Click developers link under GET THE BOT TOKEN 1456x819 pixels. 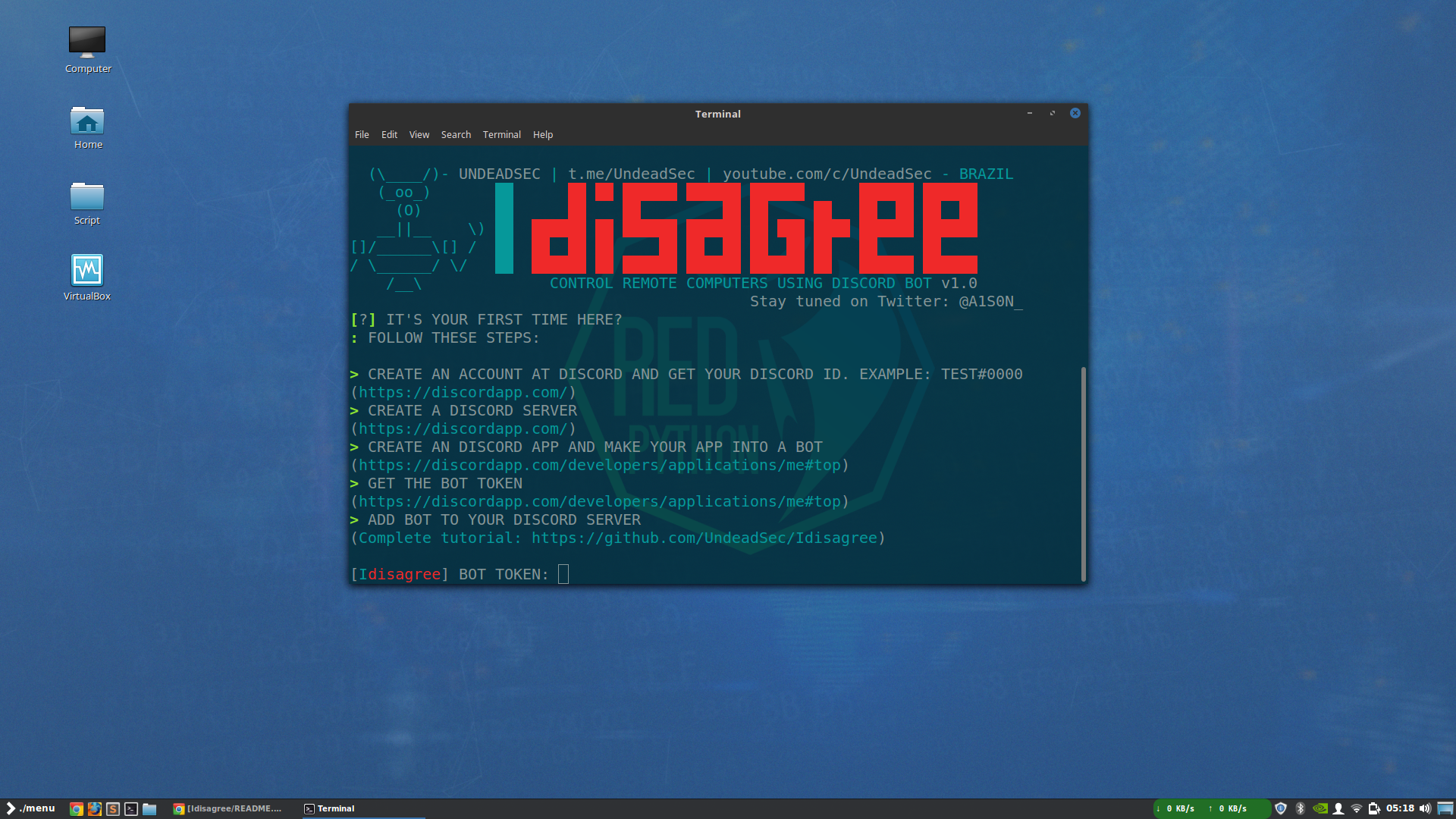click(600, 501)
